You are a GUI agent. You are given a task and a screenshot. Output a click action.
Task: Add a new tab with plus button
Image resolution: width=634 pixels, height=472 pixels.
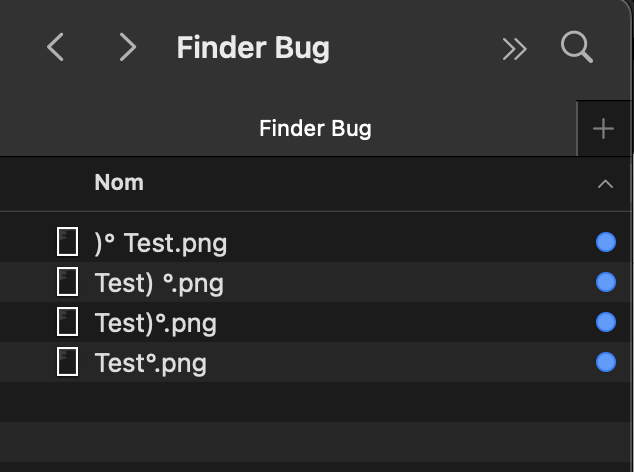603,129
